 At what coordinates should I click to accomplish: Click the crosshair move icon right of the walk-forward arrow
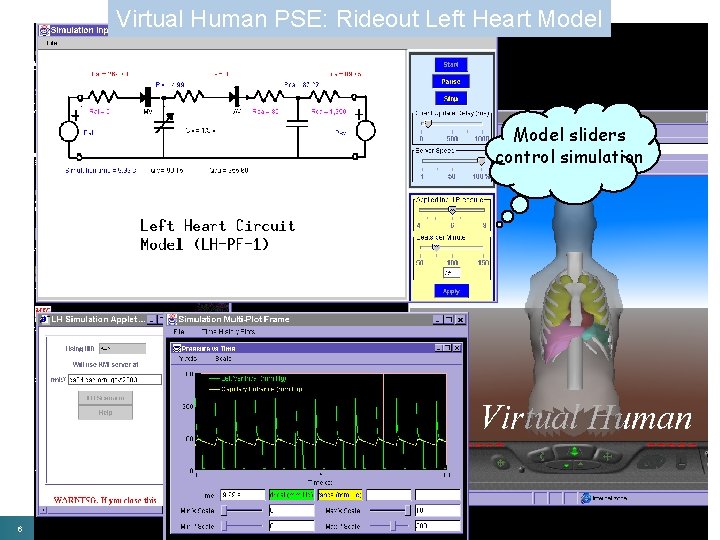tap(608, 456)
